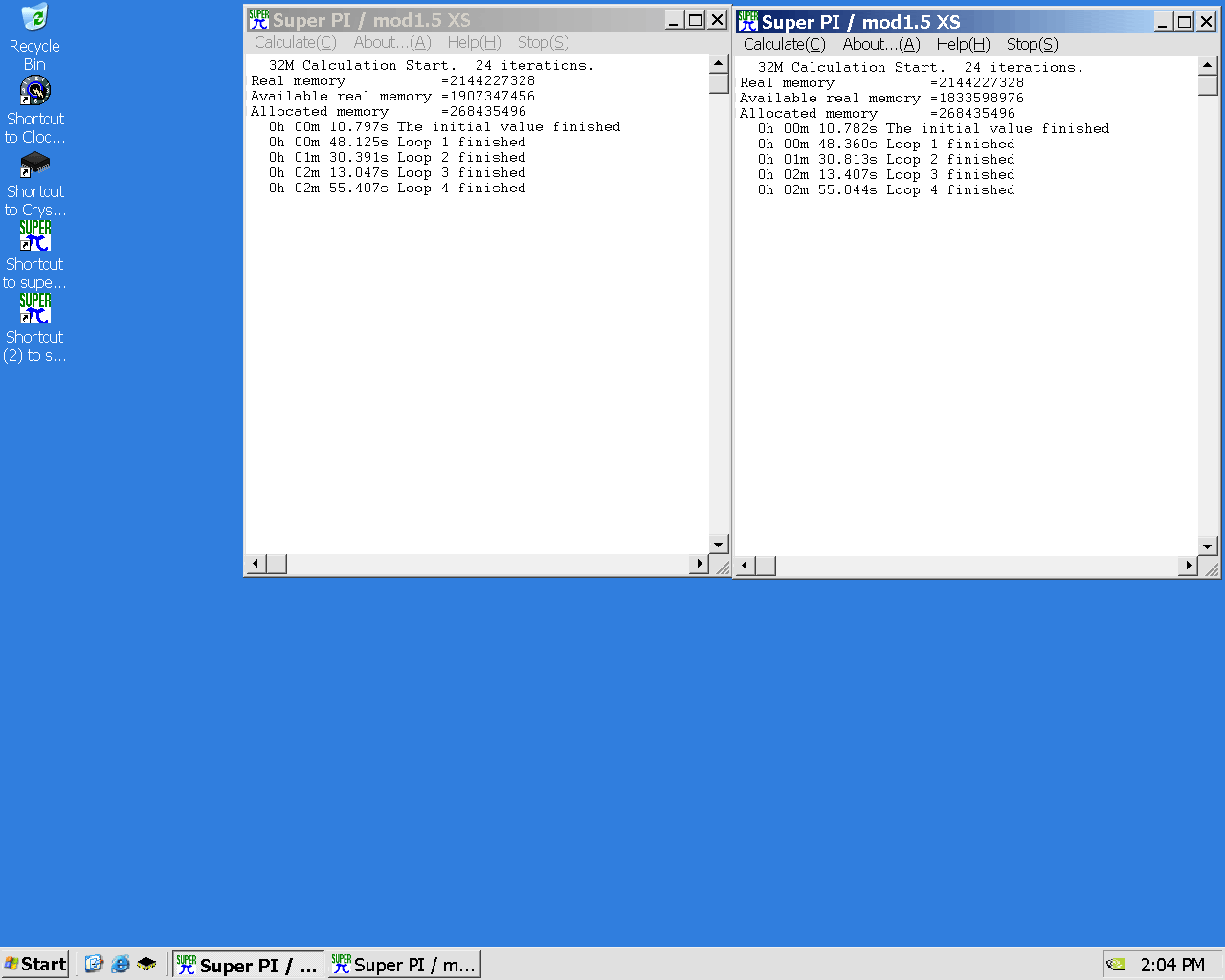Viewport: 1225px width, 980px height.
Task: Maximize the left Super PI window
Action: (695, 20)
